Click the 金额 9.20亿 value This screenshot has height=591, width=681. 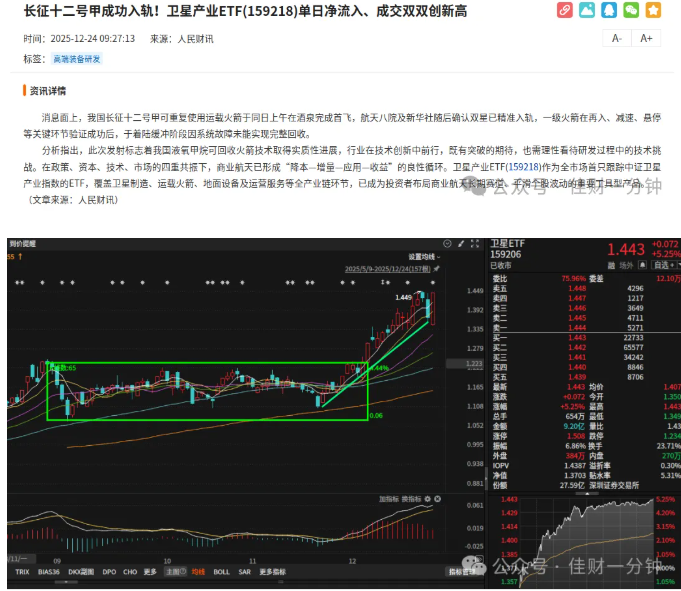(575, 426)
